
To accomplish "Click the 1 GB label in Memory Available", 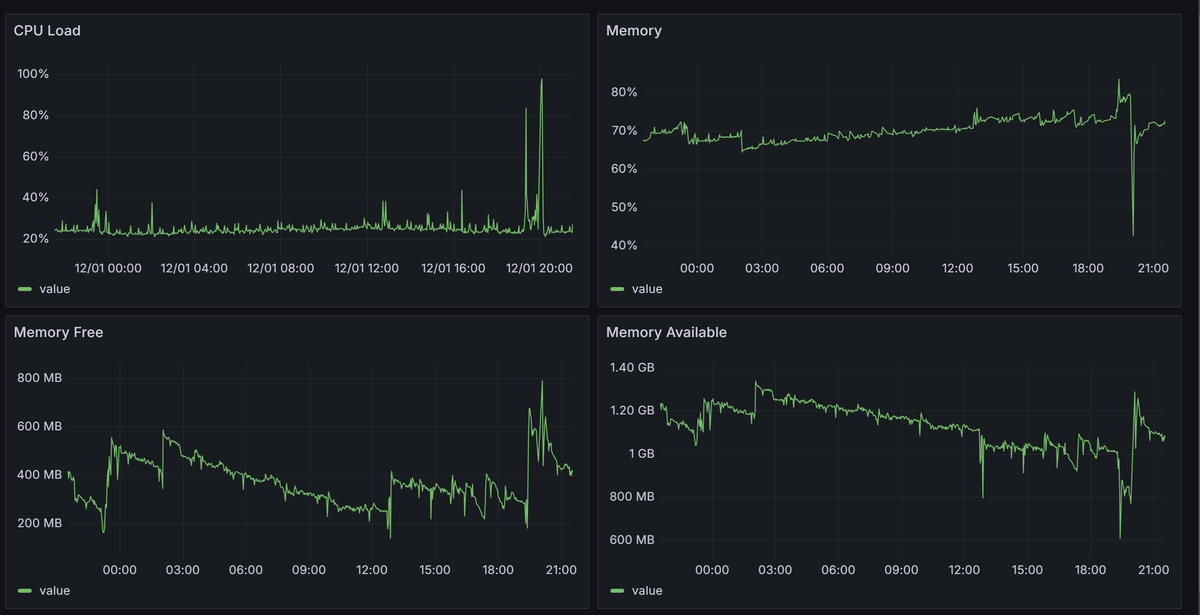I will coord(640,453).
